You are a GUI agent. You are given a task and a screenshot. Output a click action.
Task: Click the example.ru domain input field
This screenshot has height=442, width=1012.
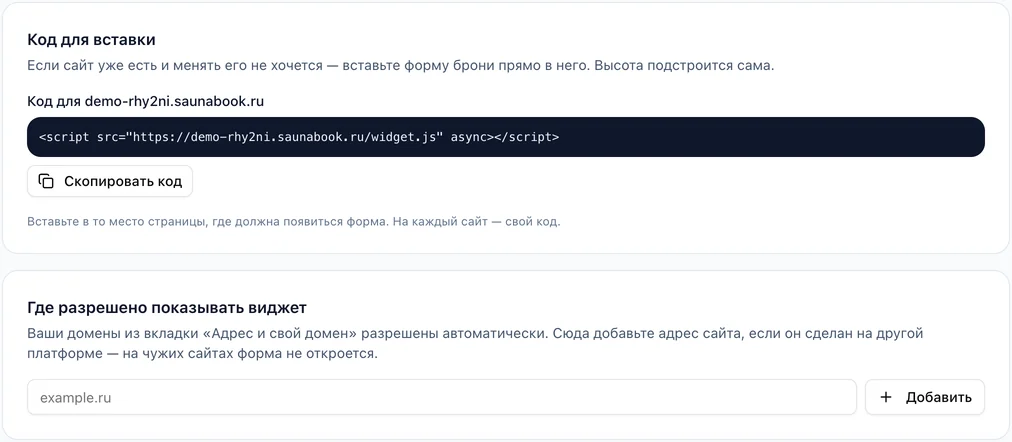coord(441,397)
